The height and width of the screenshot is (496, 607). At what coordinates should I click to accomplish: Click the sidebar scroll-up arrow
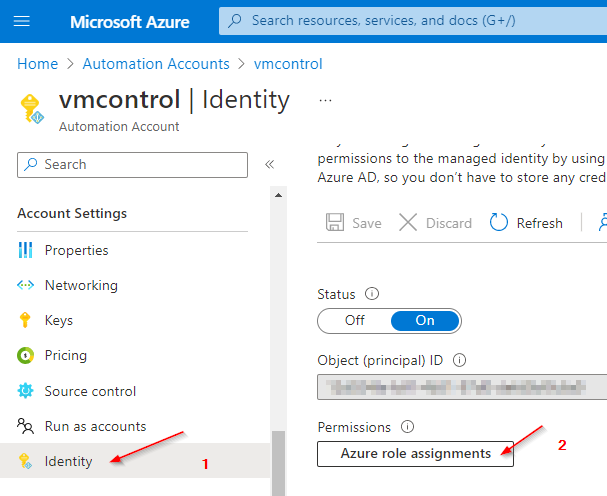click(278, 195)
